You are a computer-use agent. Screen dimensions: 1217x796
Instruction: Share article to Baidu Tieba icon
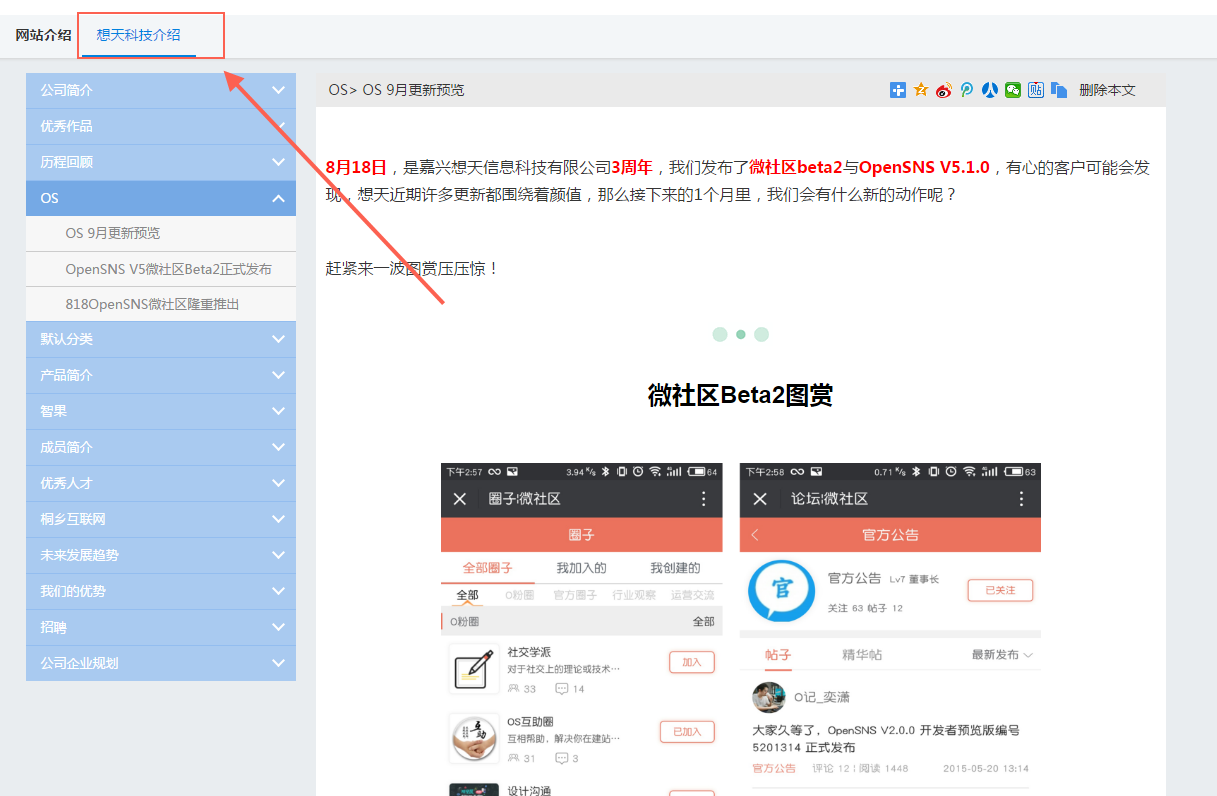pyautogui.click(x=1036, y=90)
